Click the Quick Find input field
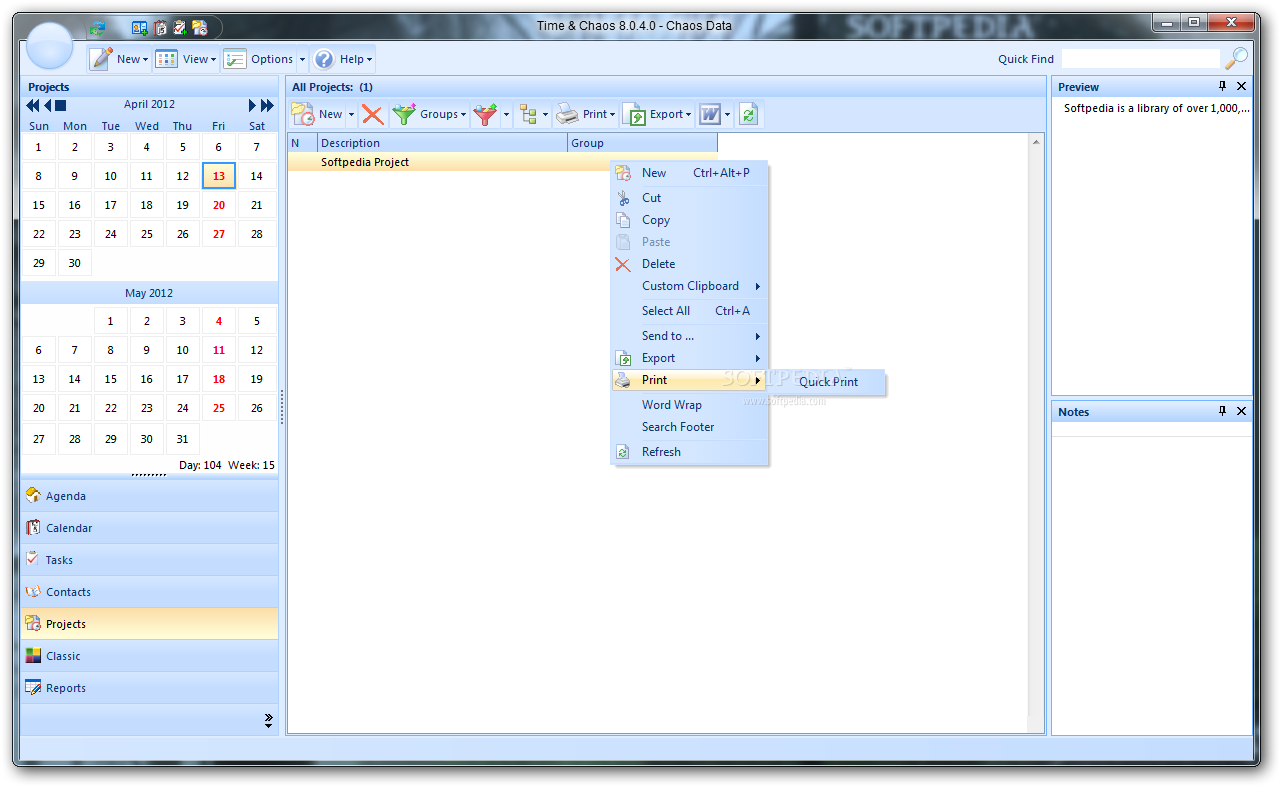The image size is (1281, 787). [x=1140, y=59]
